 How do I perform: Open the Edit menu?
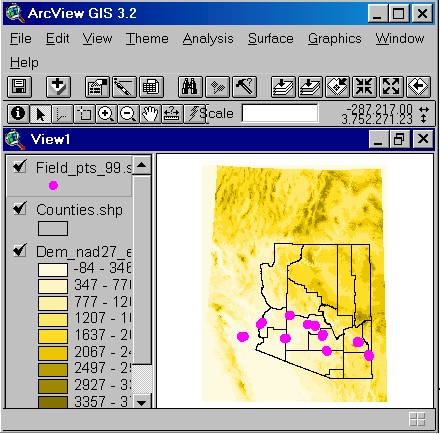[x=57, y=39]
